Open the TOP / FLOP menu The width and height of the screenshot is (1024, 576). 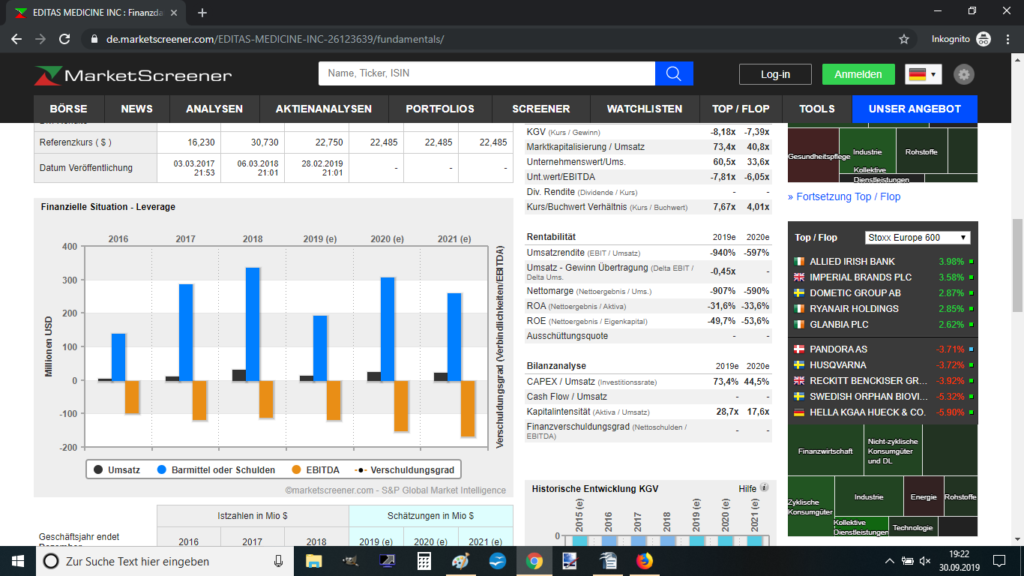click(741, 109)
